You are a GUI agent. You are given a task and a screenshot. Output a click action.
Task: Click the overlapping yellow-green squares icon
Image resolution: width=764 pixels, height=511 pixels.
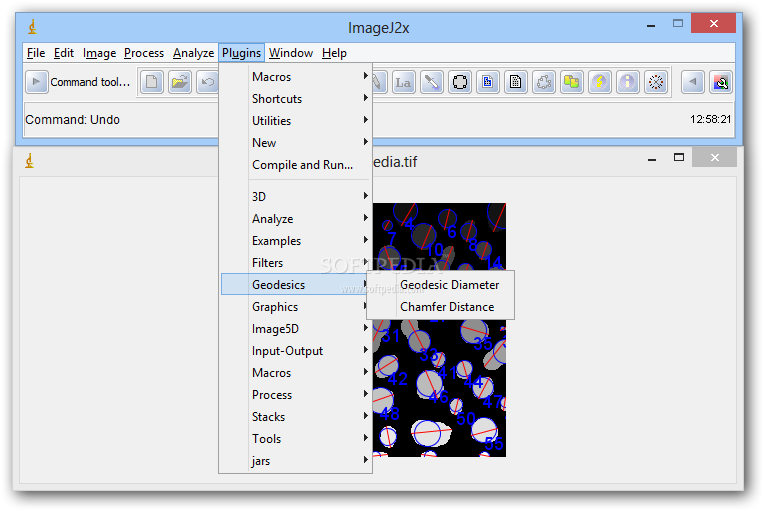click(x=572, y=82)
